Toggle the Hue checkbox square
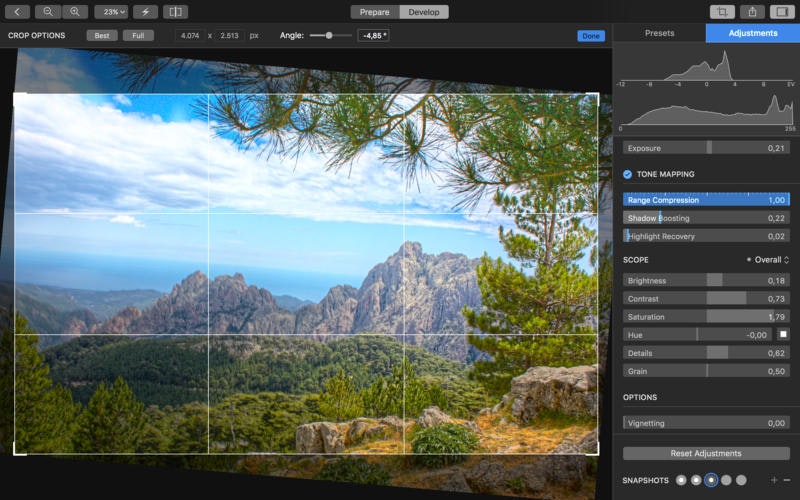 [783, 334]
